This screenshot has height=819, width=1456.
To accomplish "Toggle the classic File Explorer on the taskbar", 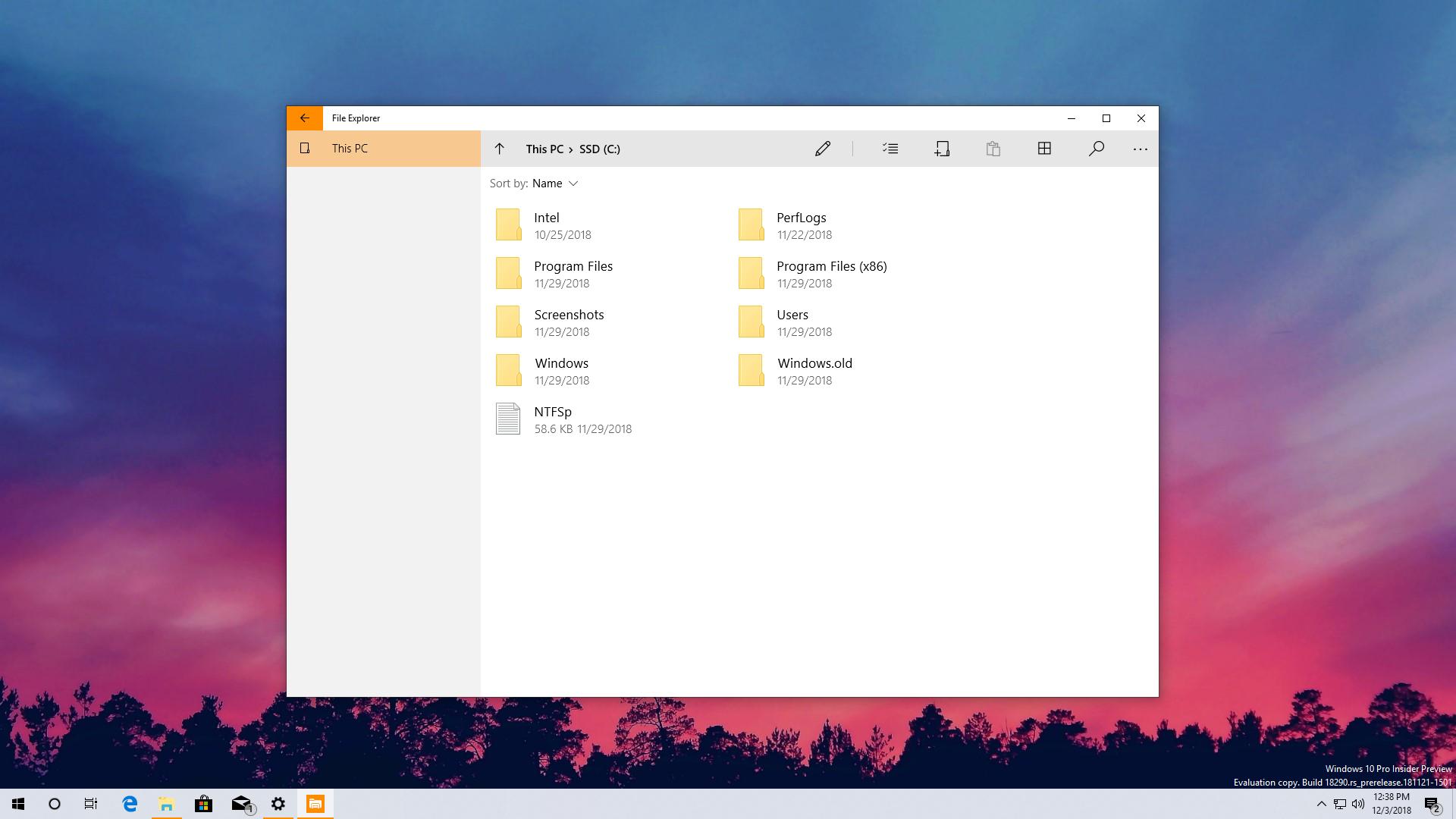I will [x=166, y=803].
